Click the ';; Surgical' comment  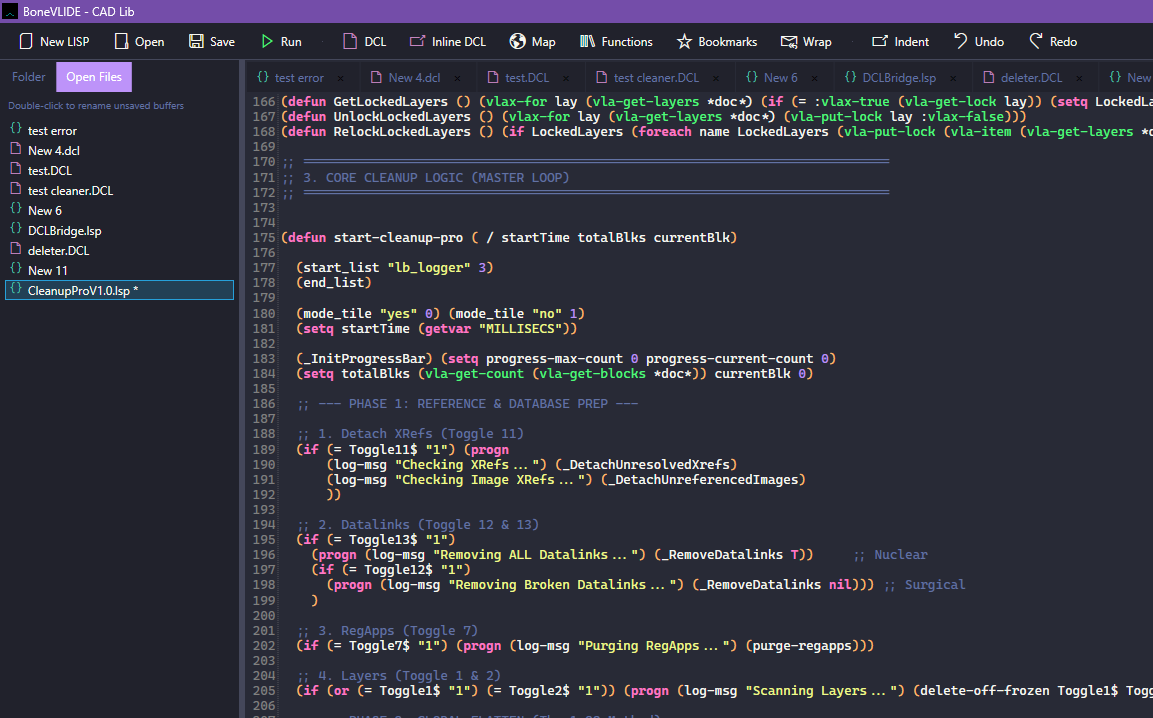coord(924,585)
